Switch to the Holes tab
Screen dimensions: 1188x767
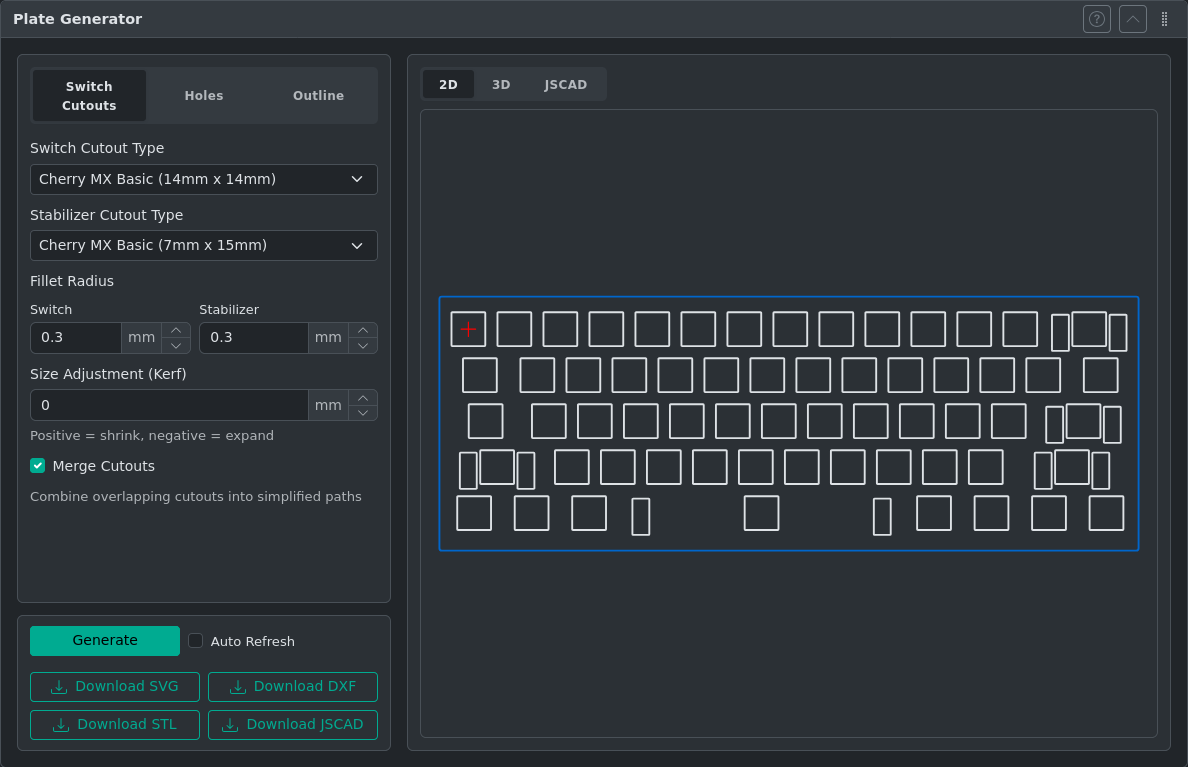pos(204,95)
